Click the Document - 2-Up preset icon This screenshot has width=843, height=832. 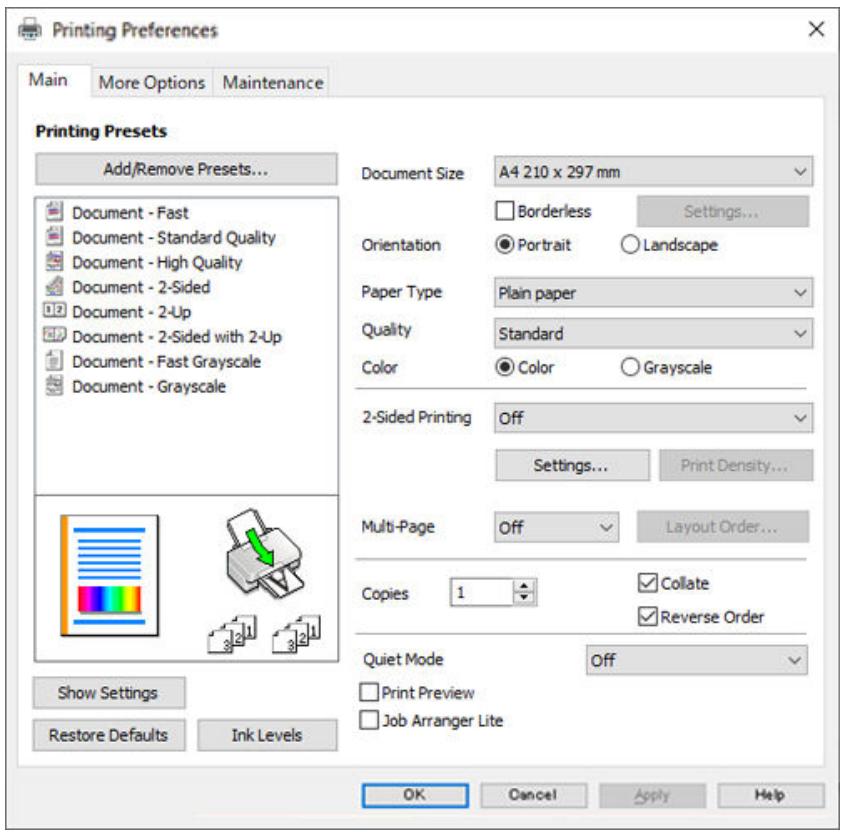[x=54, y=310]
